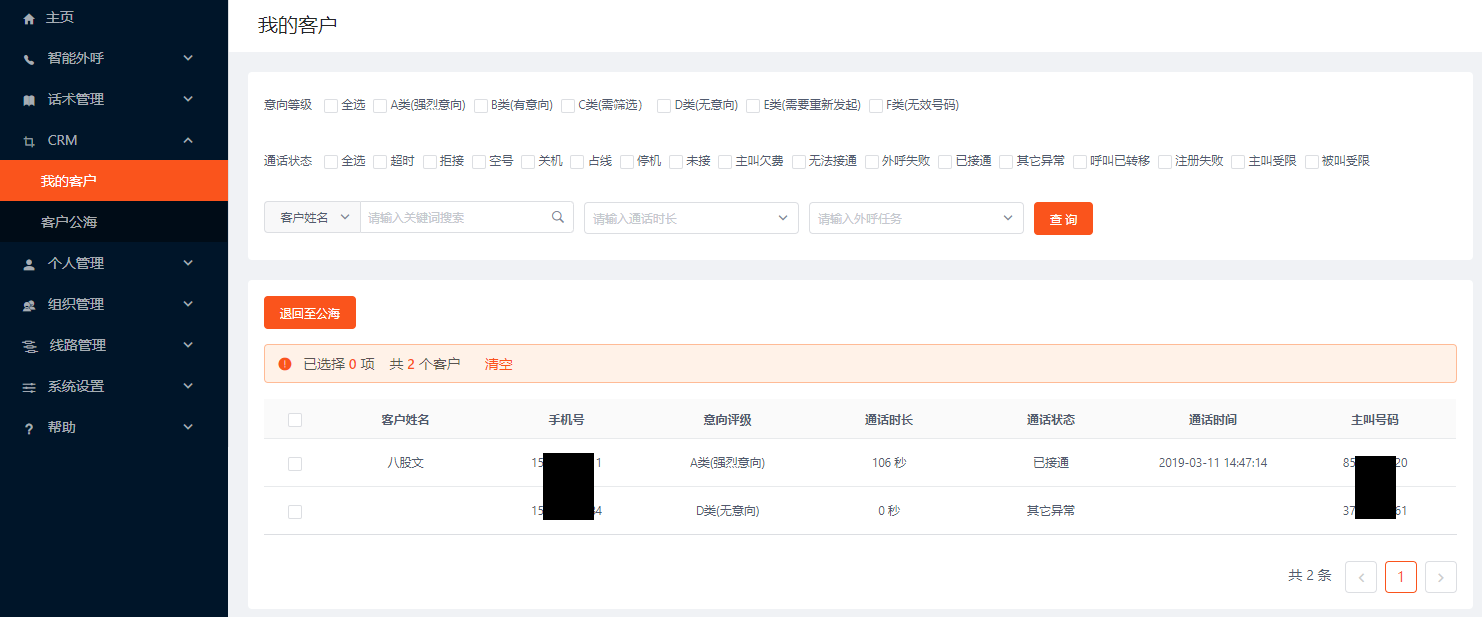Expand the 个人管理 menu chevron
This screenshot has height=617, width=1482.
click(188, 263)
